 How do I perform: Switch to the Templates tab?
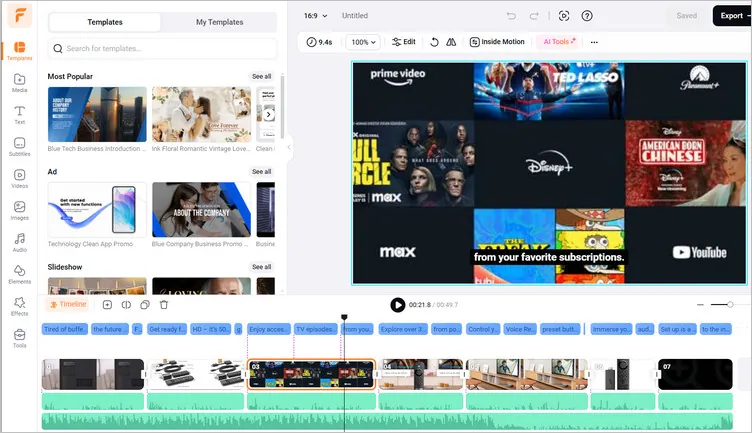pos(105,22)
